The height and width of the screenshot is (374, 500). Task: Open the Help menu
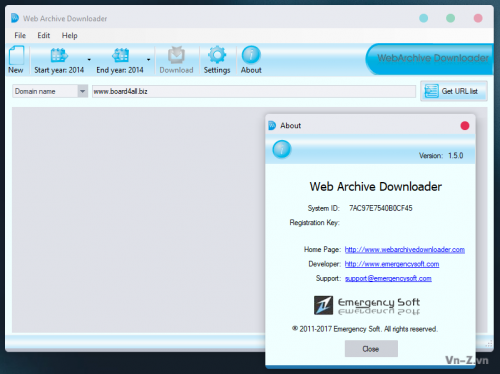(70, 35)
